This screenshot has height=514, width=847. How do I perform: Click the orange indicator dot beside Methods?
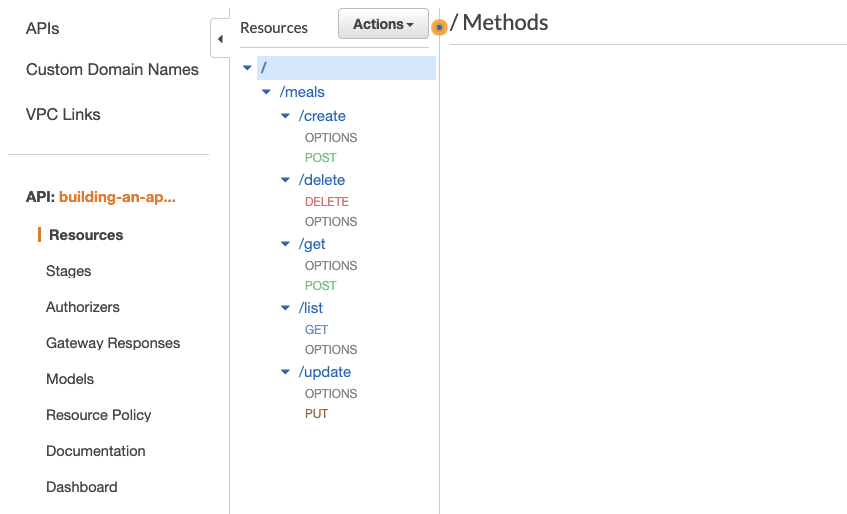(439, 28)
